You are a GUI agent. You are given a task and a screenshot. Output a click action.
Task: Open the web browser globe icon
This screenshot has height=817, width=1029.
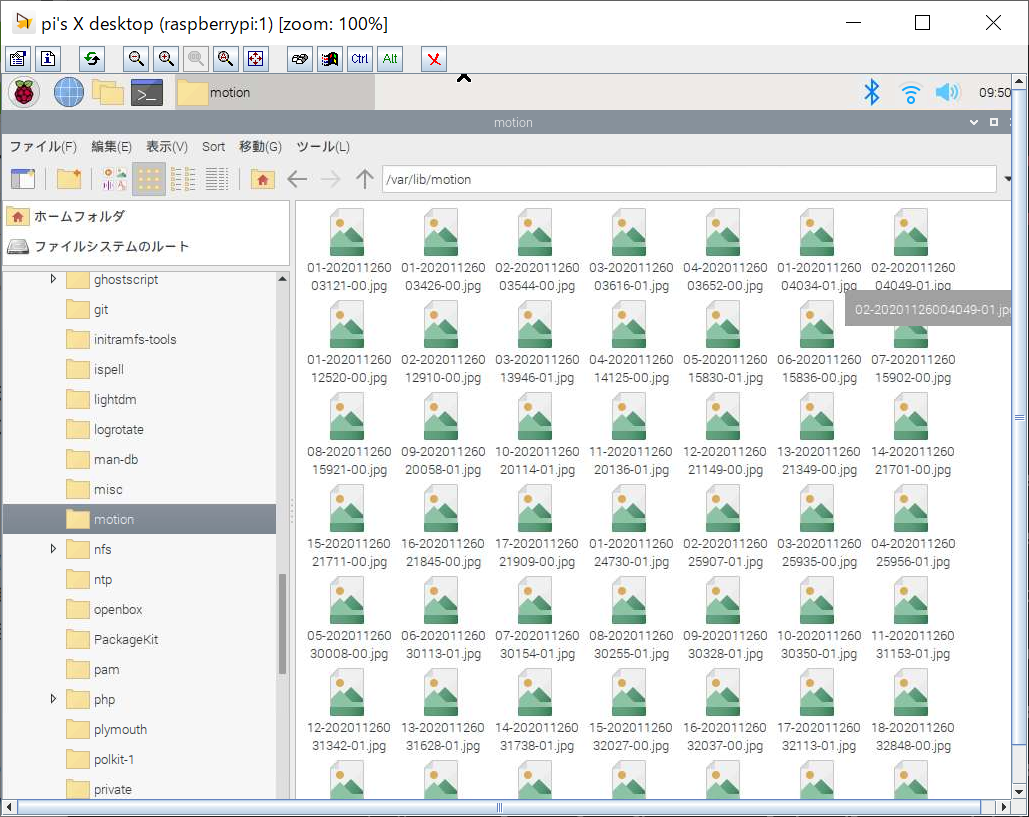click(x=69, y=92)
